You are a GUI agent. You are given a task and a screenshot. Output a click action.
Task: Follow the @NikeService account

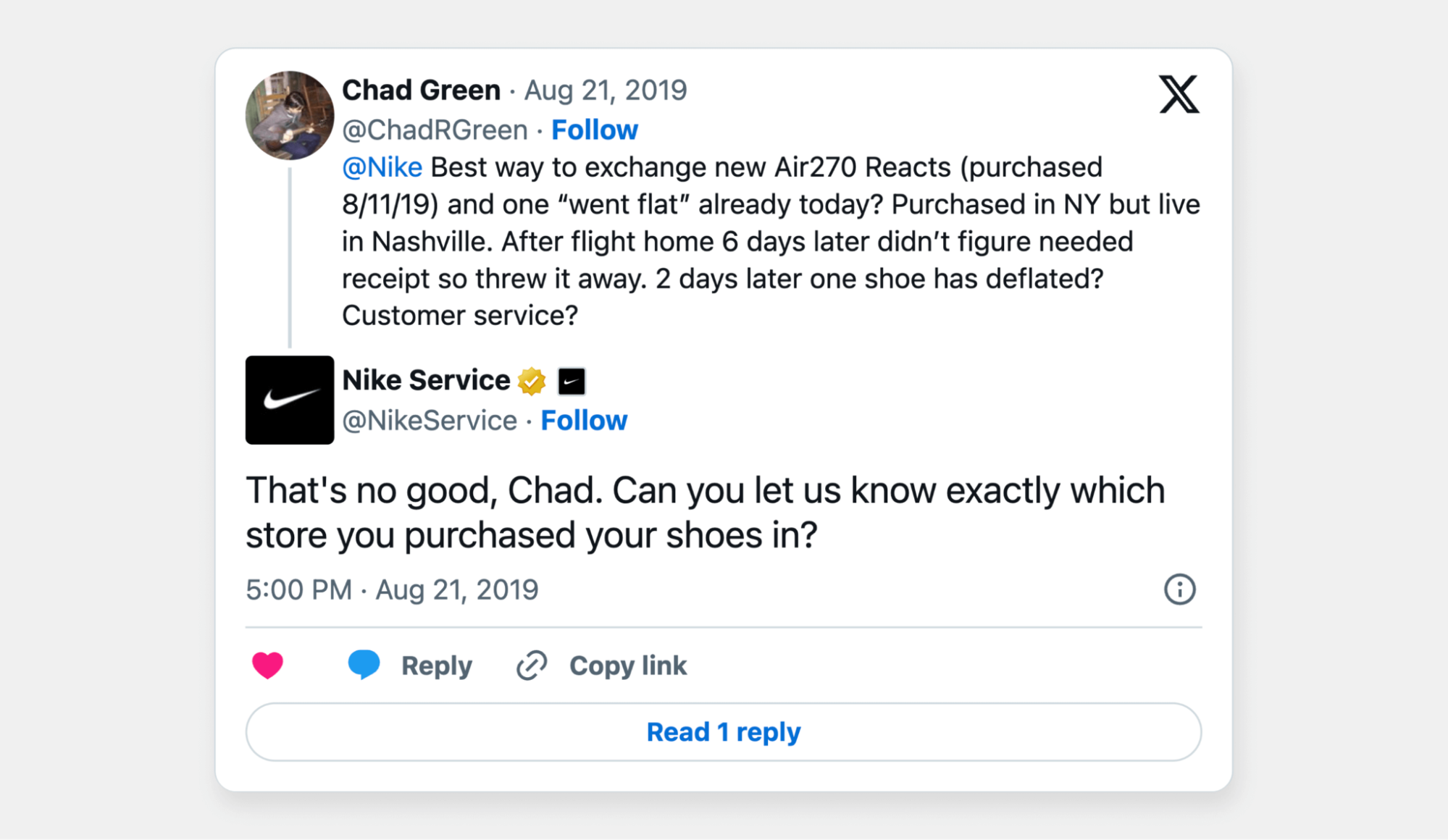(x=584, y=420)
